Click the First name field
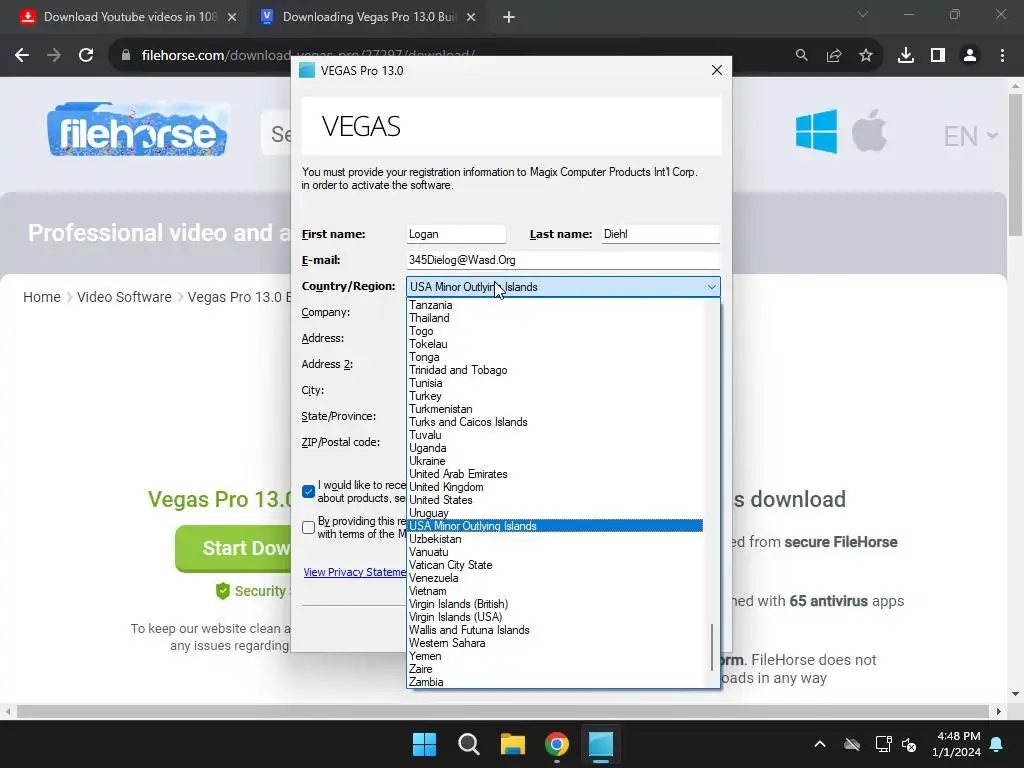The height and width of the screenshot is (768, 1024). pos(456,234)
